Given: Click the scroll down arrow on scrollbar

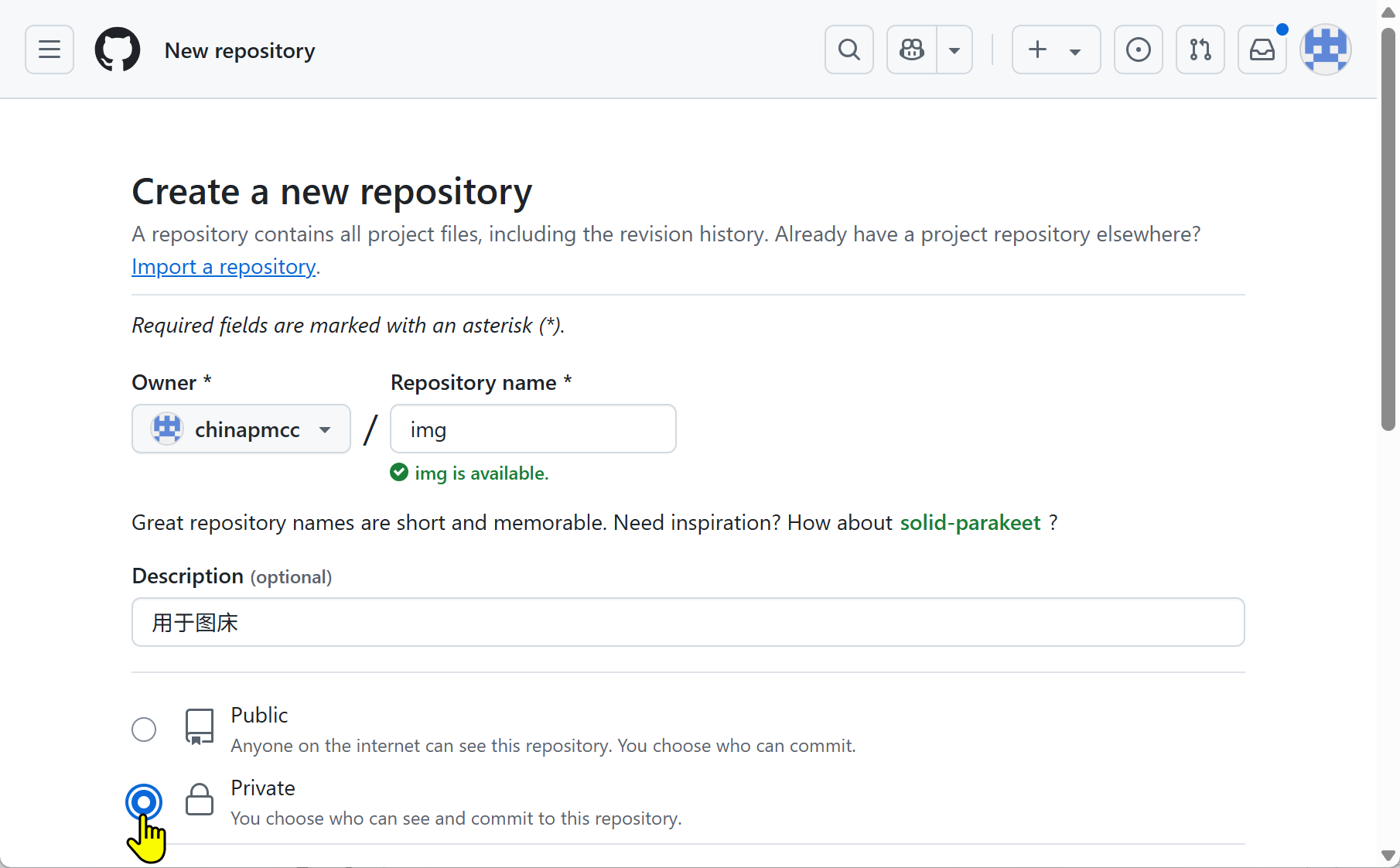Looking at the screenshot, I should [x=1388, y=856].
